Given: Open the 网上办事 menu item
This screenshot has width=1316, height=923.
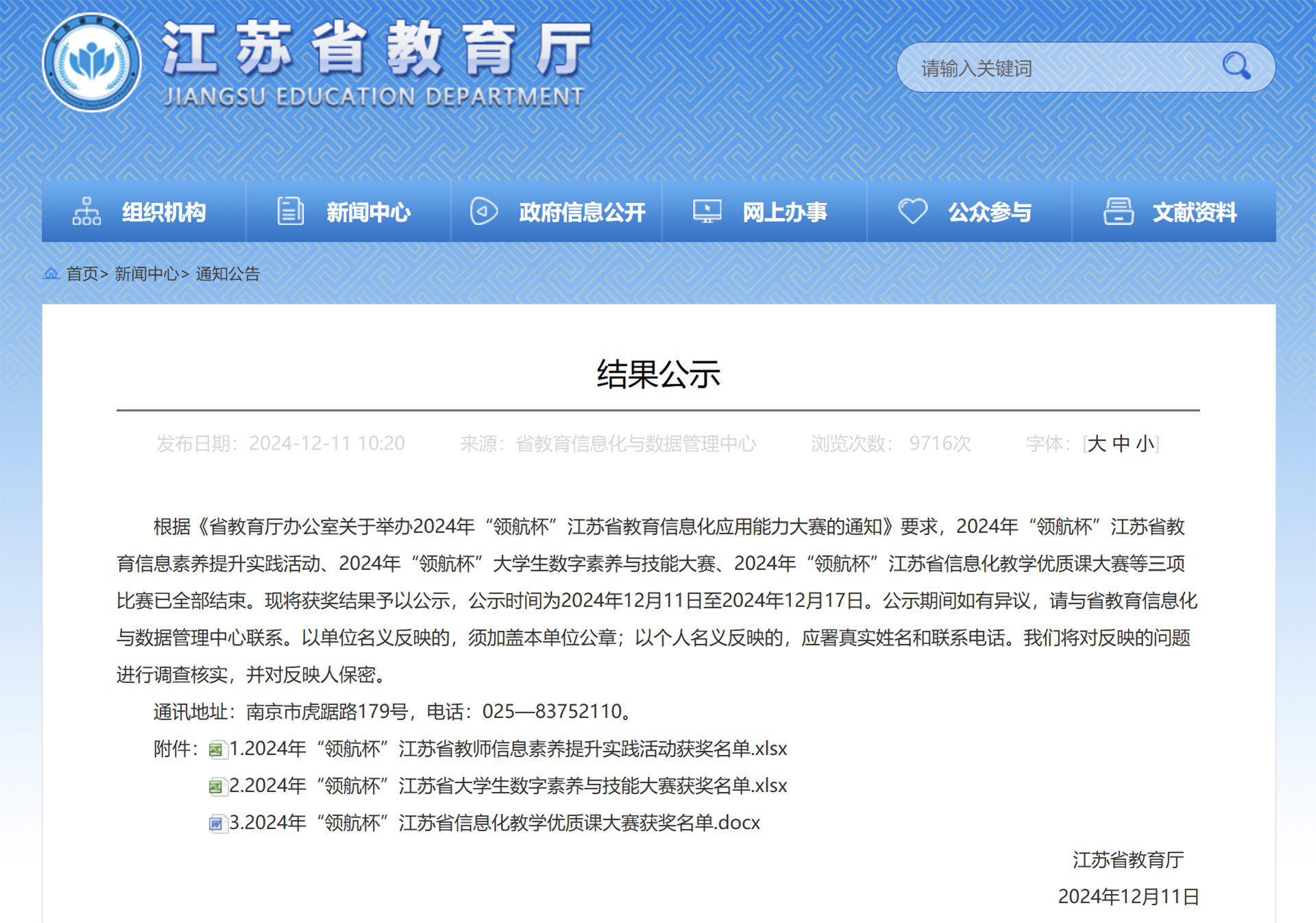Looking at the screenshot, I should (x=784, y=212).
